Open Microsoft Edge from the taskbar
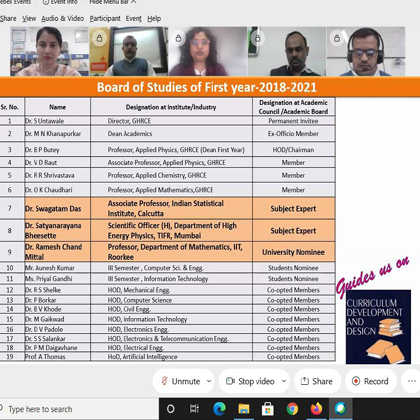420x420 pixels. pos(219,409)
